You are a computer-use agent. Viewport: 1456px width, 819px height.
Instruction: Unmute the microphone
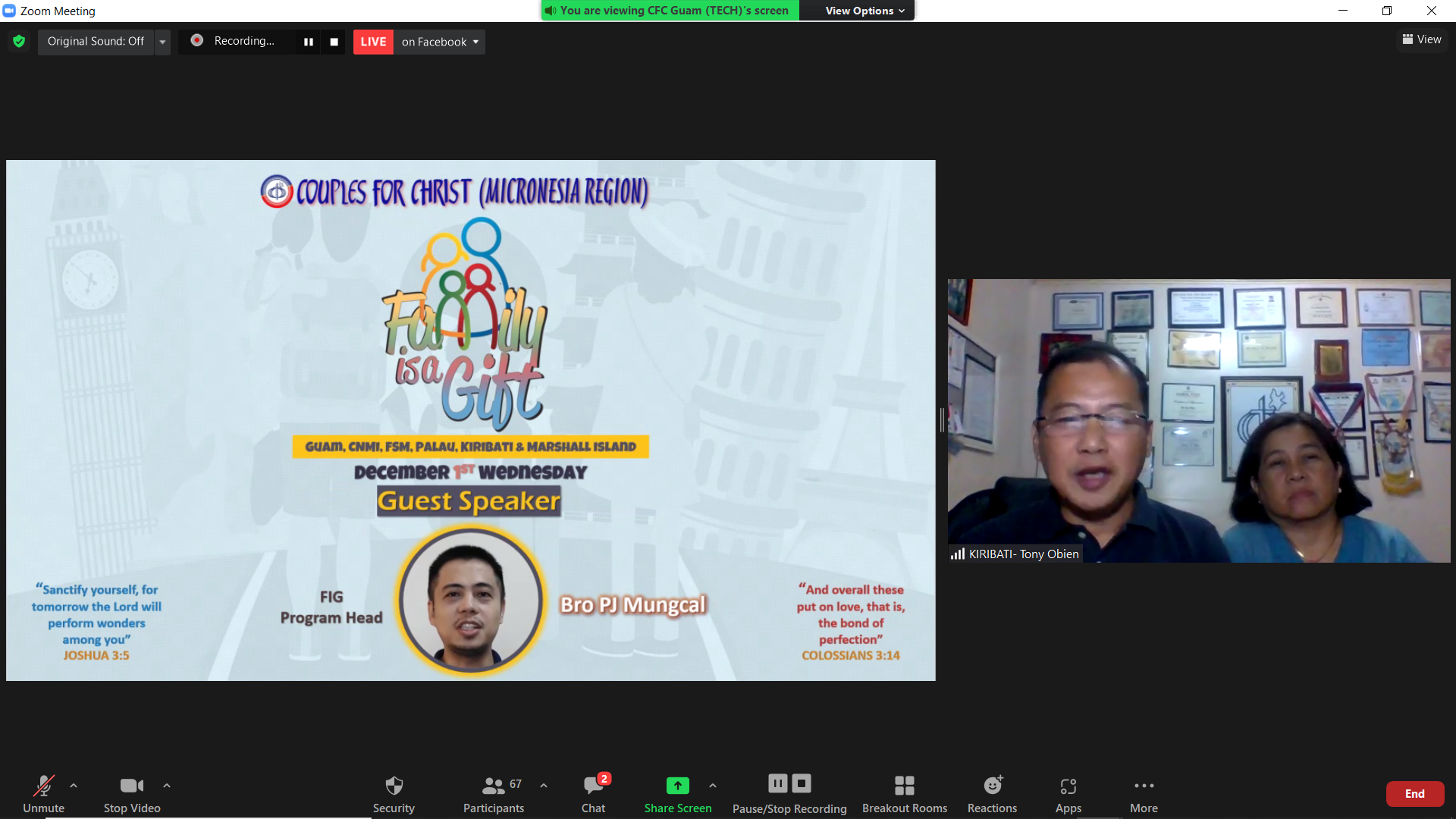[43, 793]
